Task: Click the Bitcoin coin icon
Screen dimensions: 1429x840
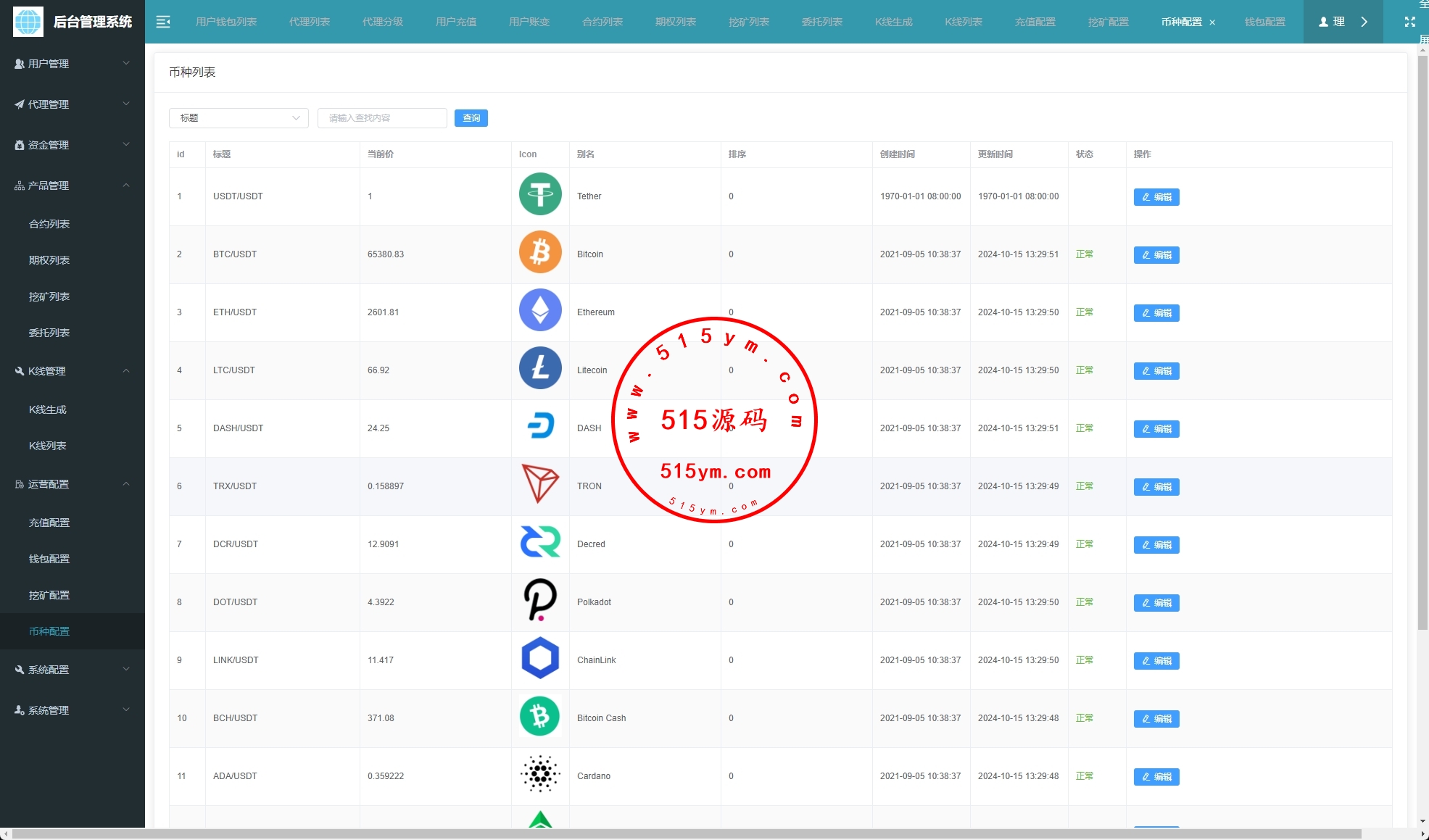Action: pyautogui.click(x=540, y=253)
